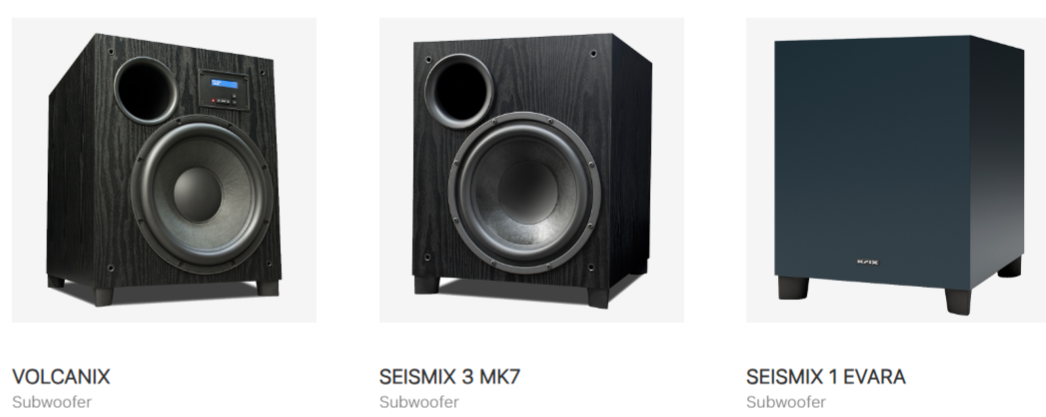Viewport: 1046px width, 417px height.
Task: Open the VOLCANIX product title link
Action: tap(61, 377)
